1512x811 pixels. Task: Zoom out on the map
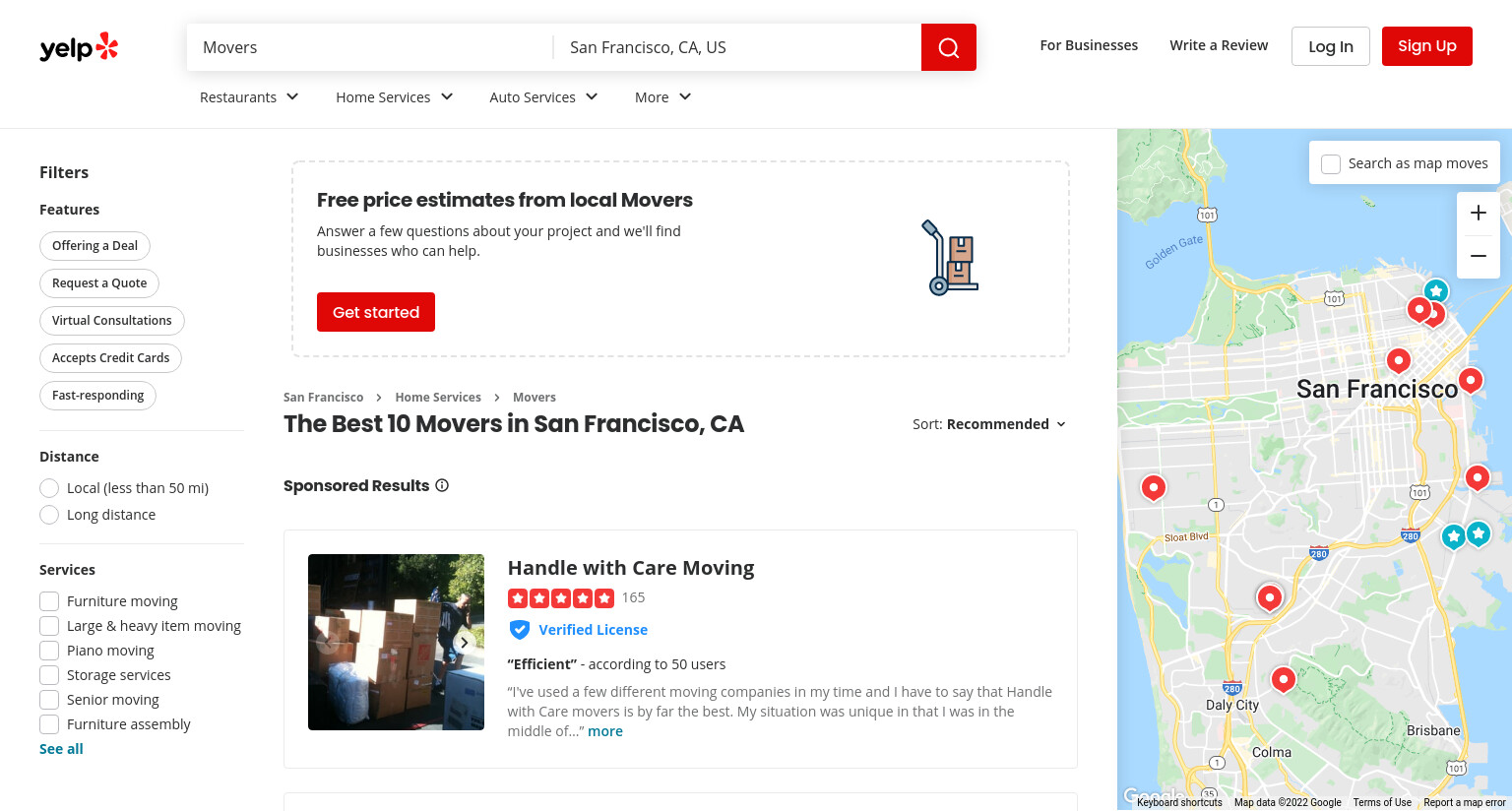(x=1479, y=256)
